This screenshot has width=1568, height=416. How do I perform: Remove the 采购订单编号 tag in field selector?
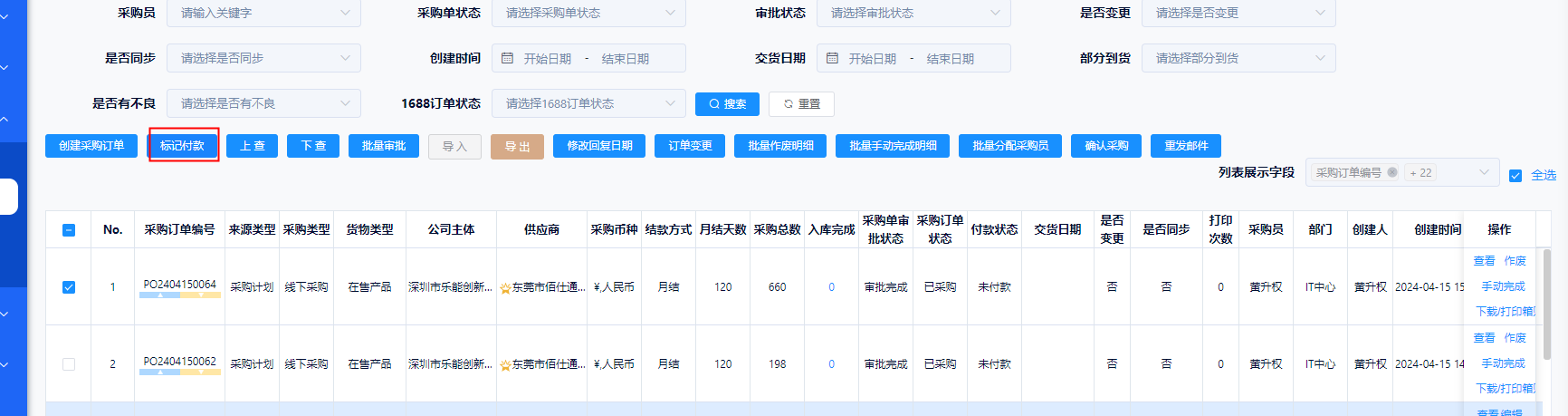point(1392,172)
